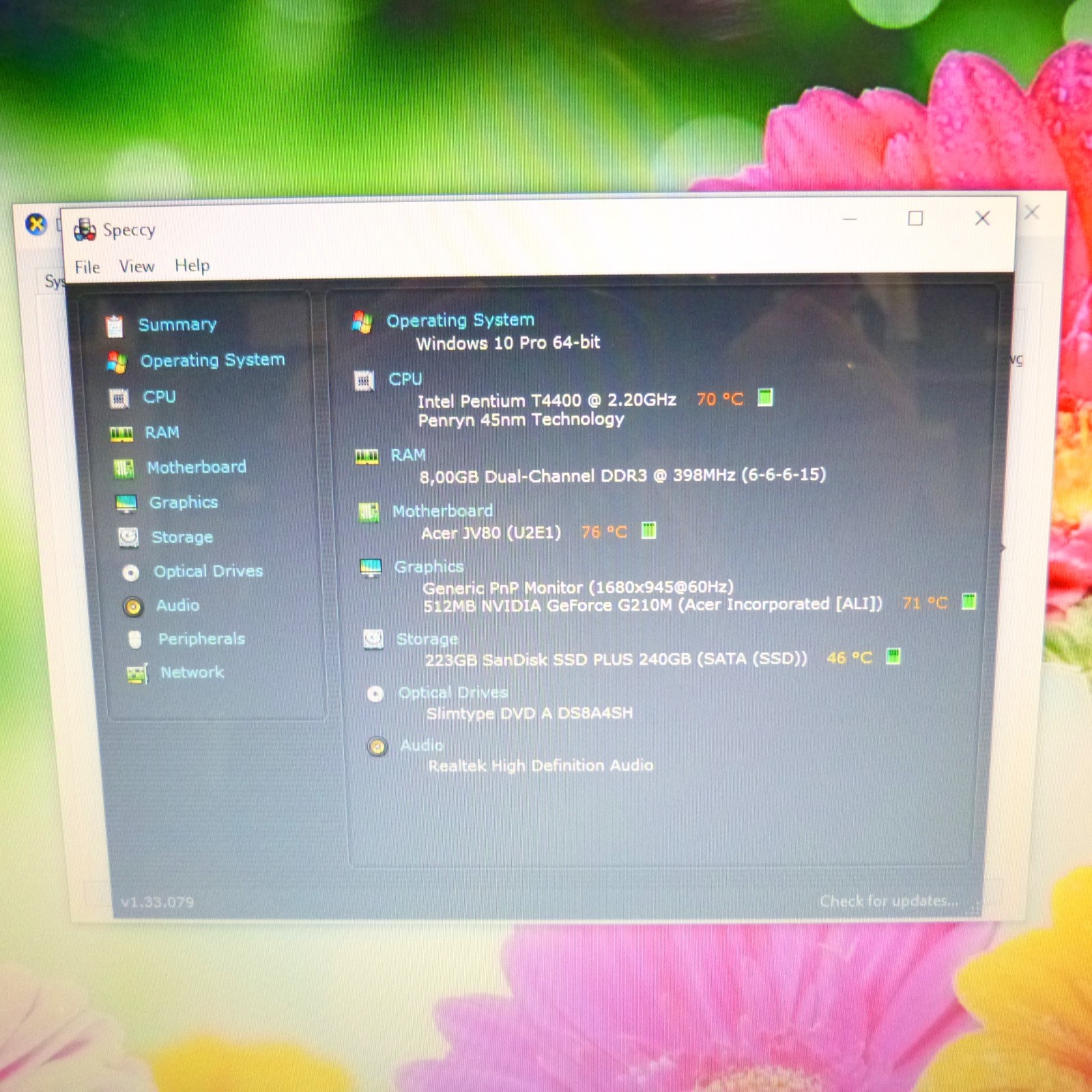This screenshot has height=1092, width=1092.
Task: Click the RAM icon in summary panel
Action: 367,456
